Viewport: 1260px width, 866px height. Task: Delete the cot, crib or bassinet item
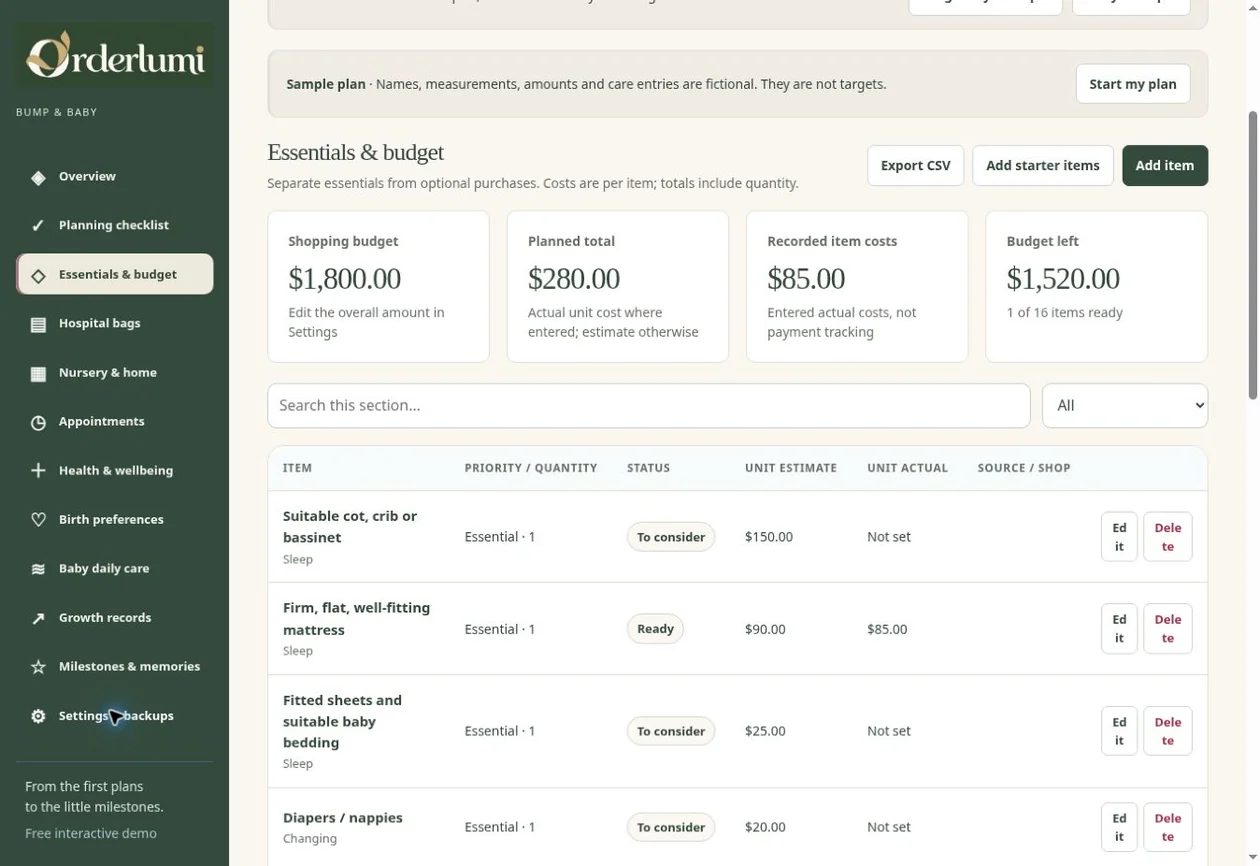click(x=1168, y=537)
